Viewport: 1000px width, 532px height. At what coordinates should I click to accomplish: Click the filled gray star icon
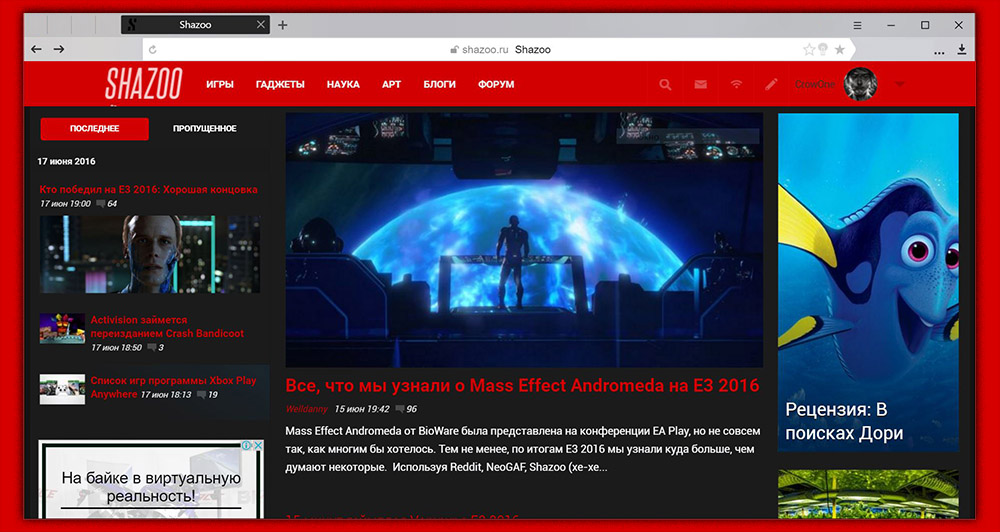(840, 49)
